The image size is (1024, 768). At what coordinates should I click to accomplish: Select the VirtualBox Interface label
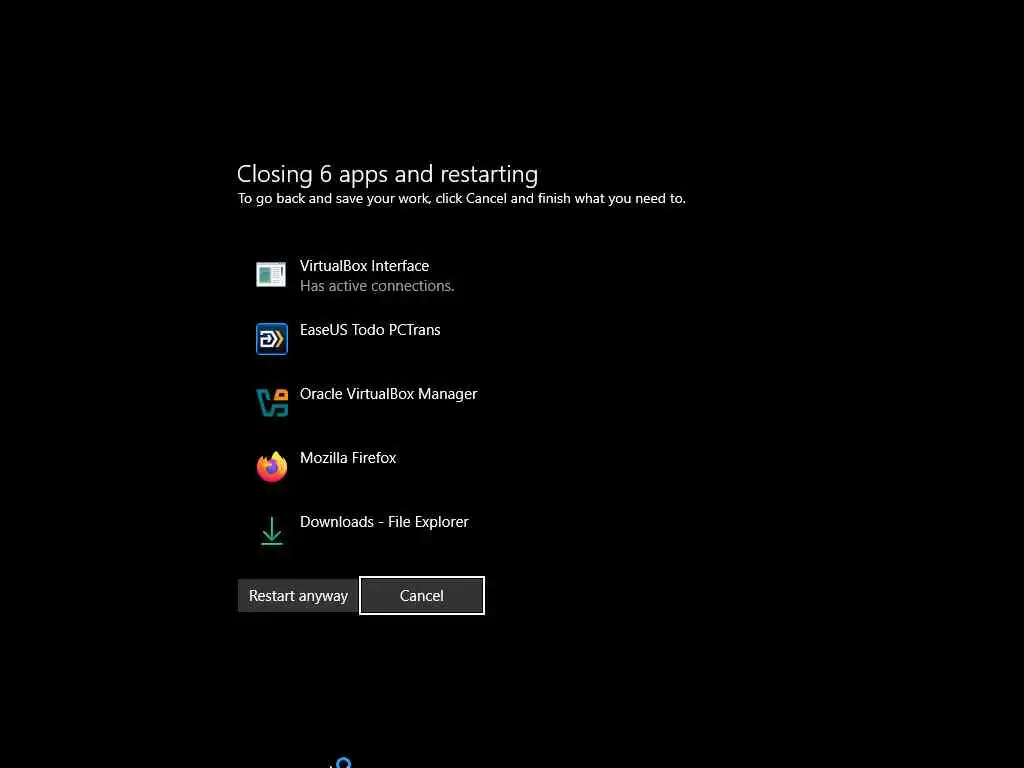(x=364, y=266)
